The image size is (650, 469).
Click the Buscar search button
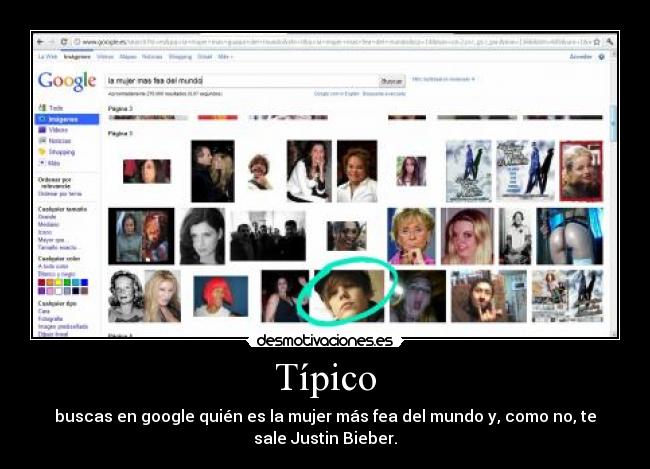pyautogui.click(x=392, y=81)
